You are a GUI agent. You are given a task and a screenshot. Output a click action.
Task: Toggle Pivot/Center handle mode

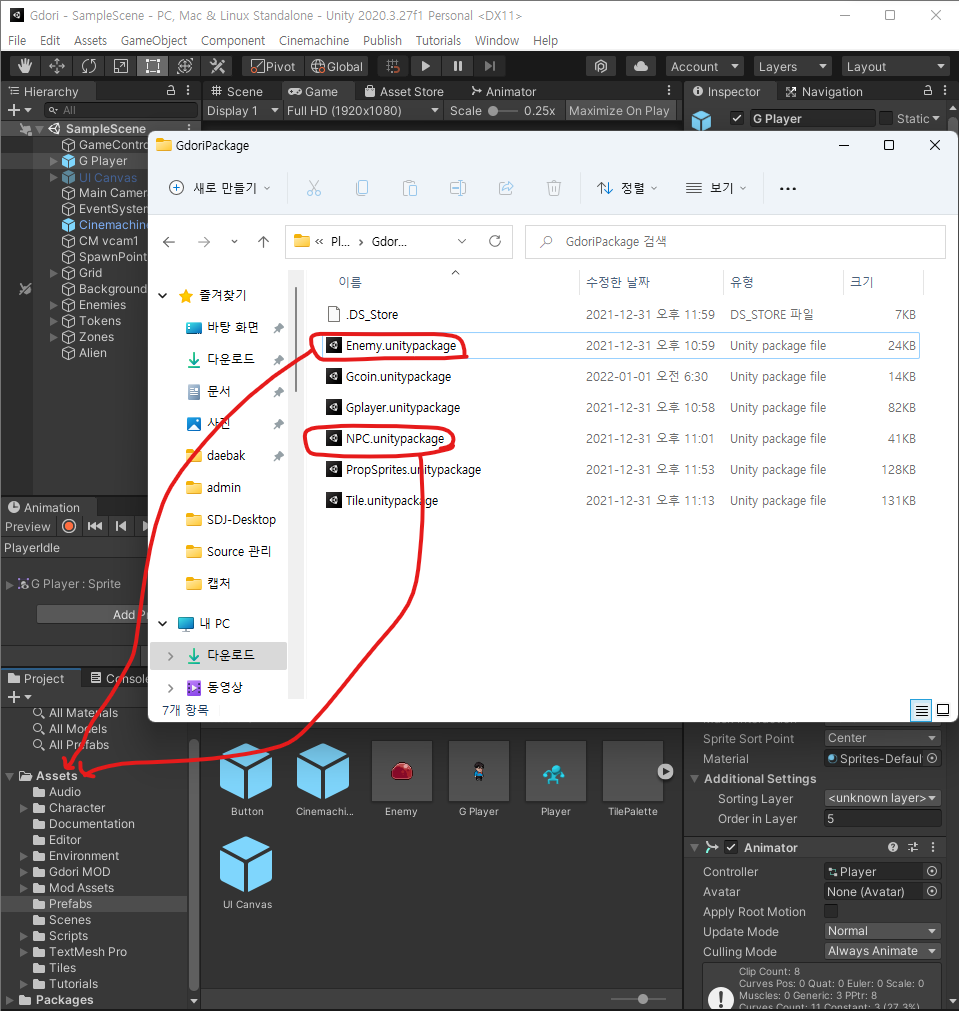pyautogui.click(x=273, y=66)
